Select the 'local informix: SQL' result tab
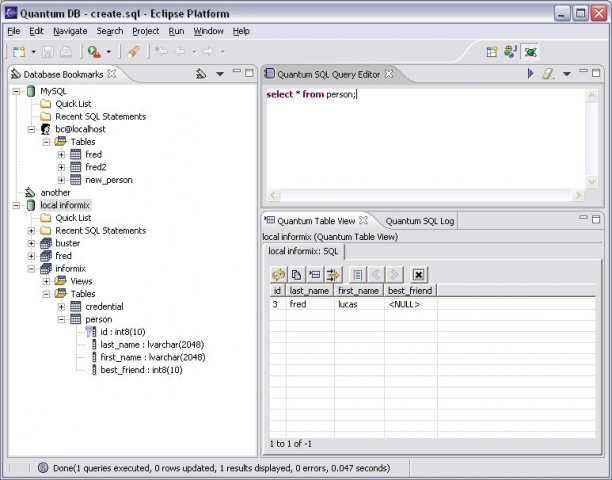 303,251
